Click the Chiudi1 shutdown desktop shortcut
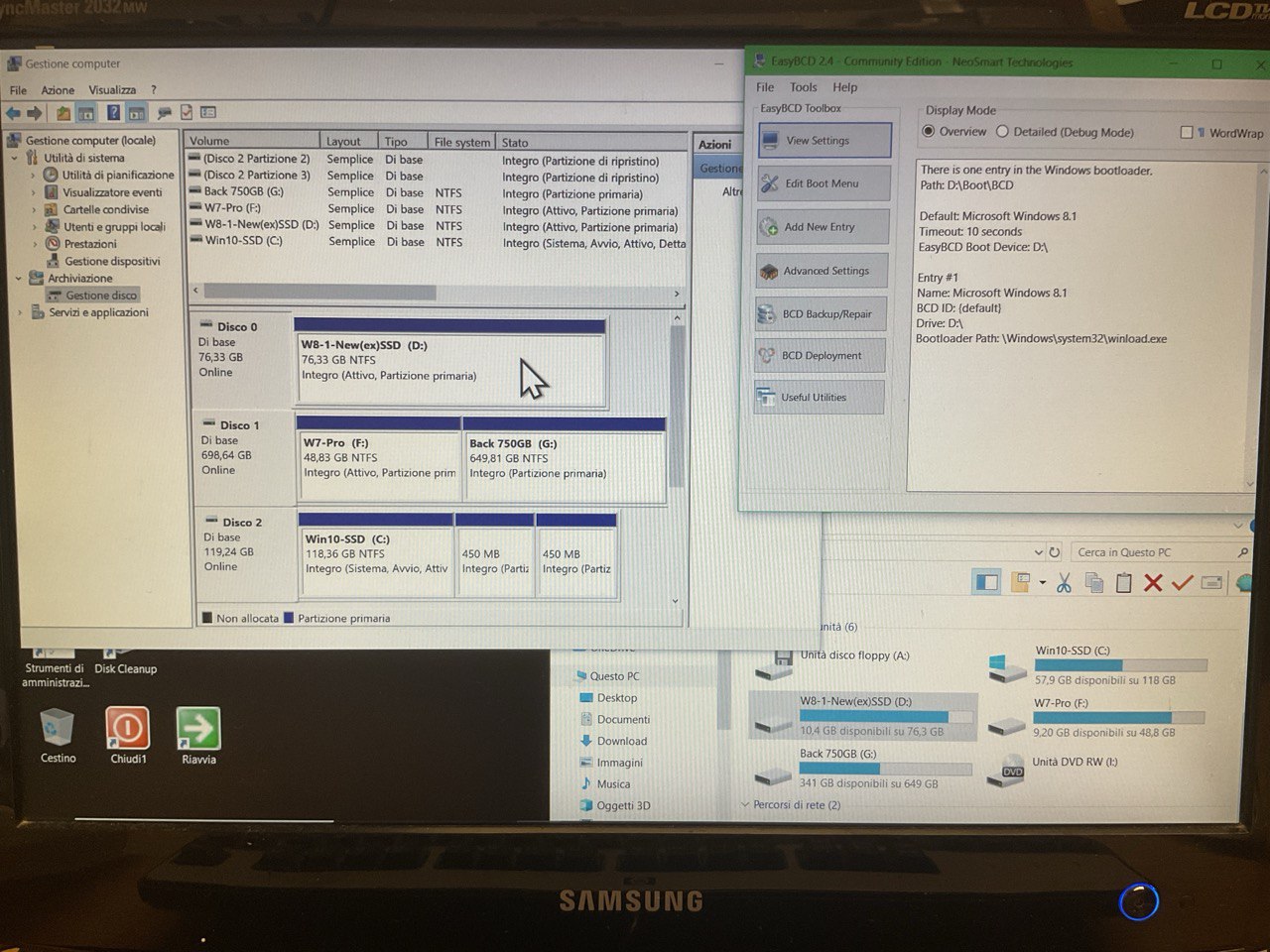The image size is (1270, 952). (128, 736)
